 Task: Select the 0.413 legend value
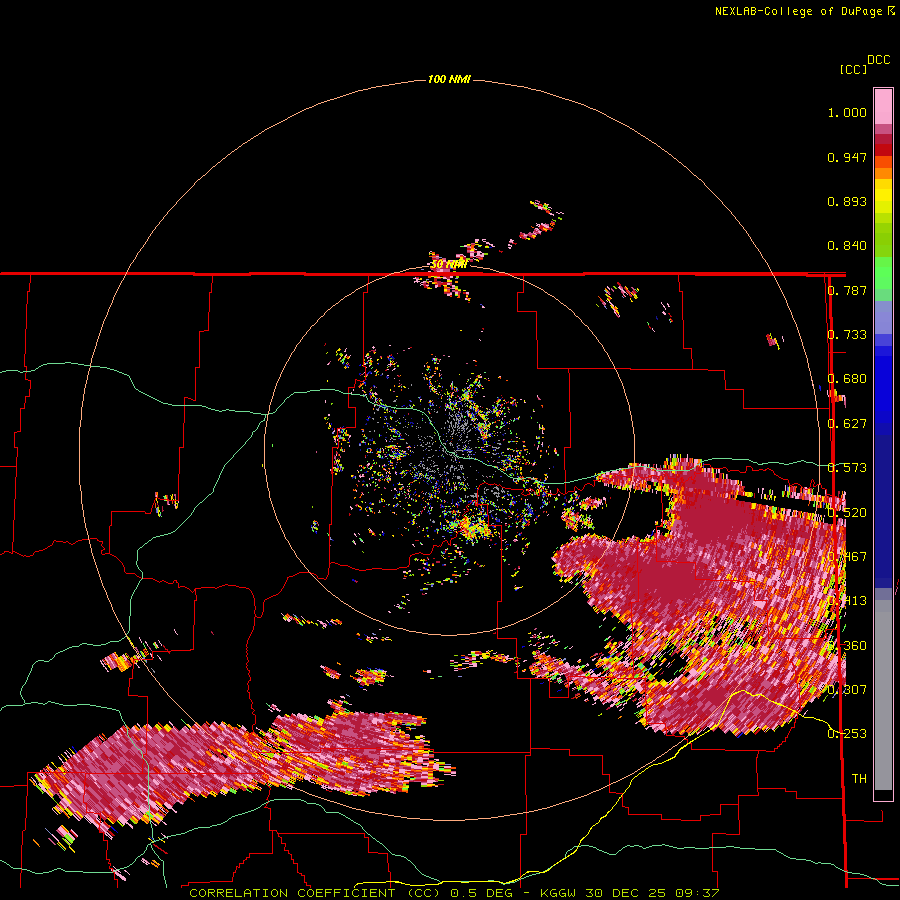(847, 601)
